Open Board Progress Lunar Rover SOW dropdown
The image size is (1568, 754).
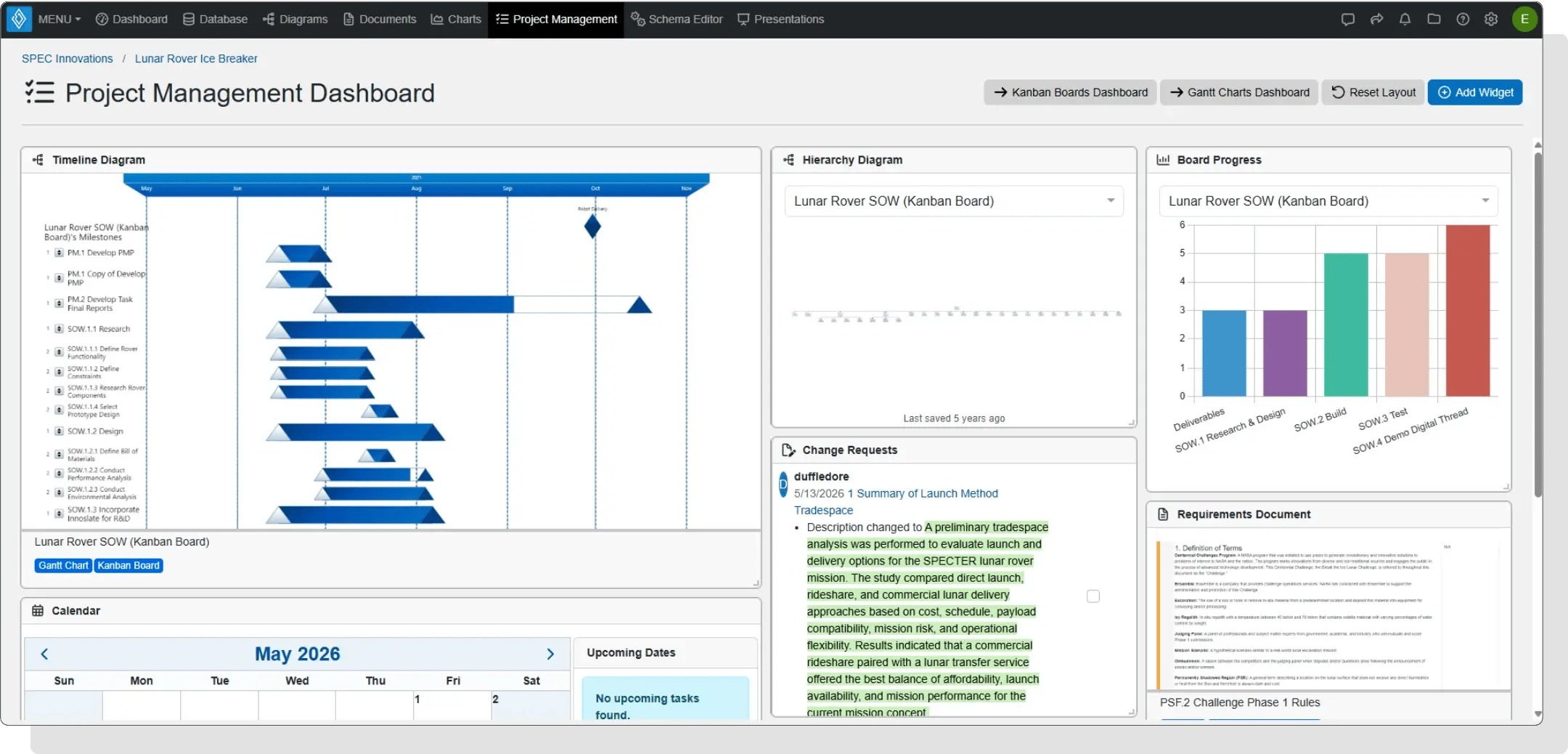coord(1328,201)
